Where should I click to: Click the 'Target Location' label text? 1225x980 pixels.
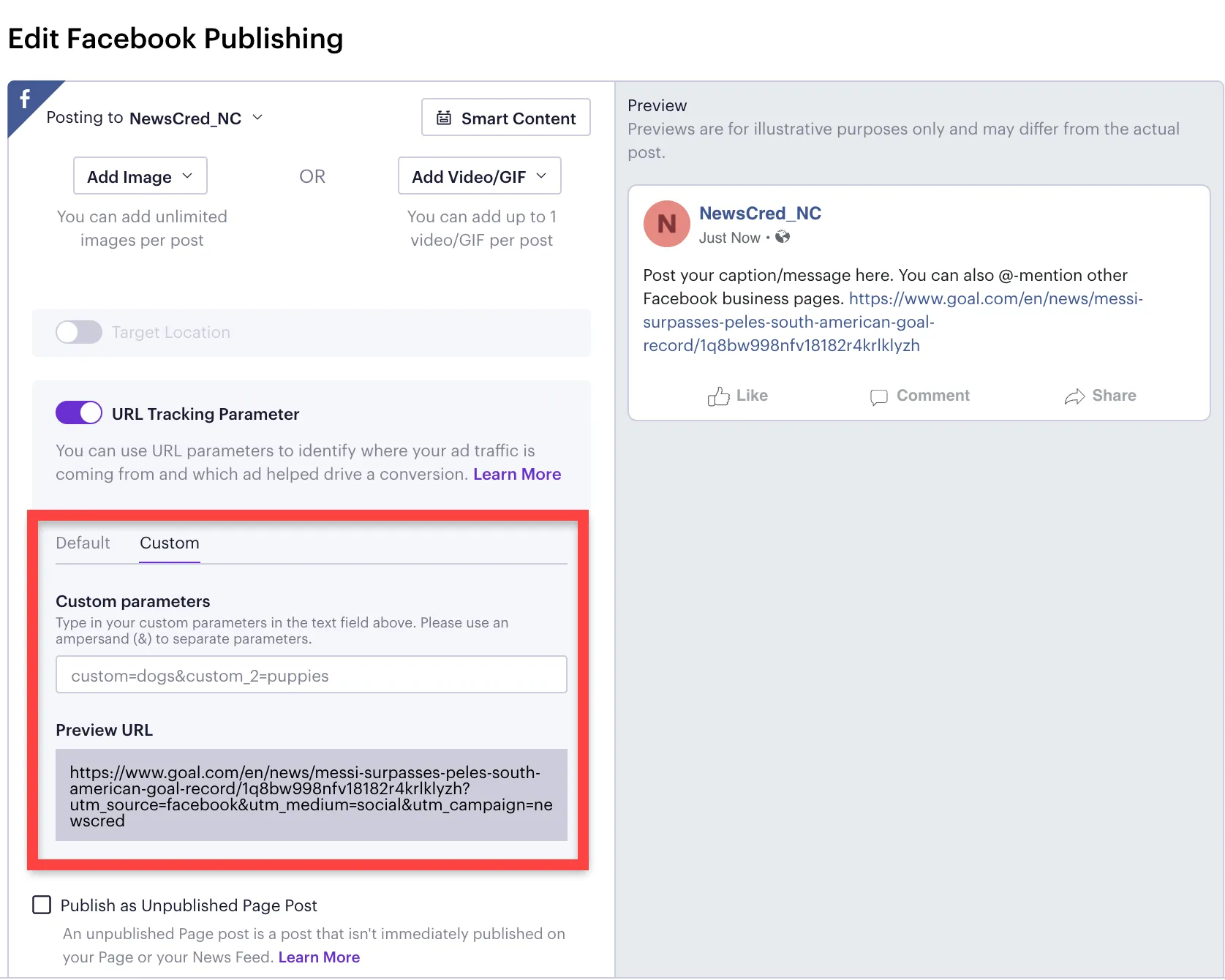coord(171,332)
